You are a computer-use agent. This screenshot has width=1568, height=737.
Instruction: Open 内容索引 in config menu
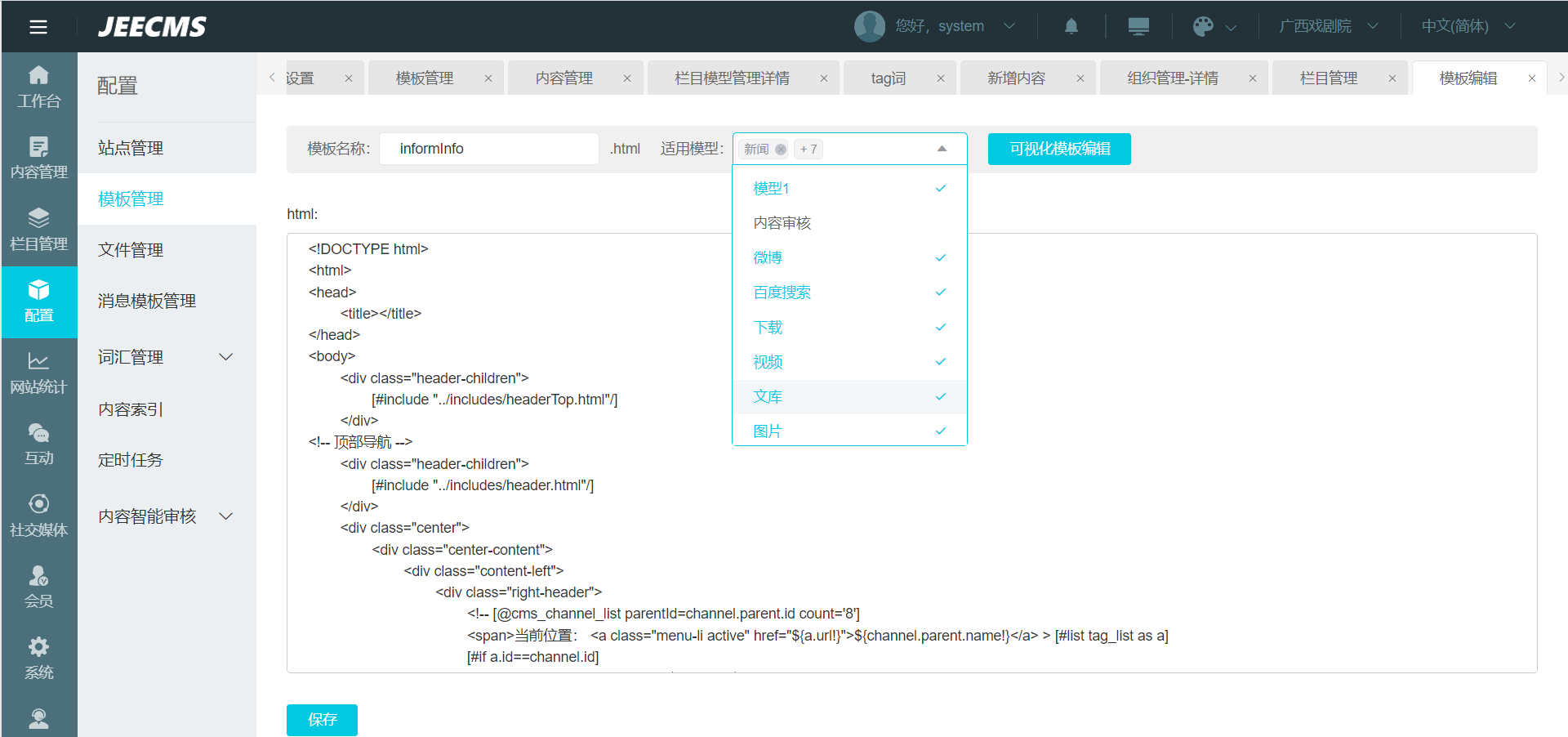pyautogui.click(x=167, y=409)
